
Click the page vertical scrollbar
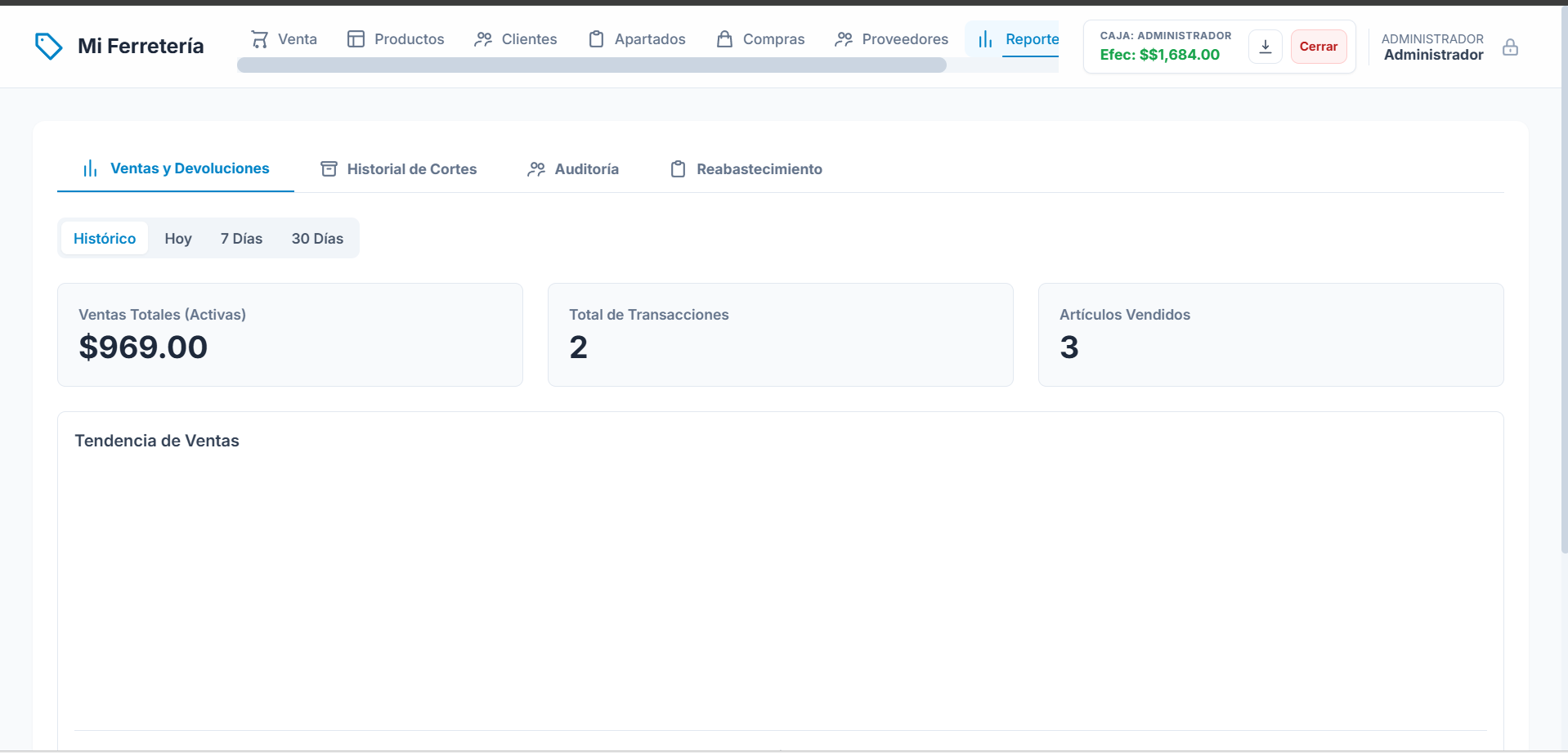[1564, 278]
